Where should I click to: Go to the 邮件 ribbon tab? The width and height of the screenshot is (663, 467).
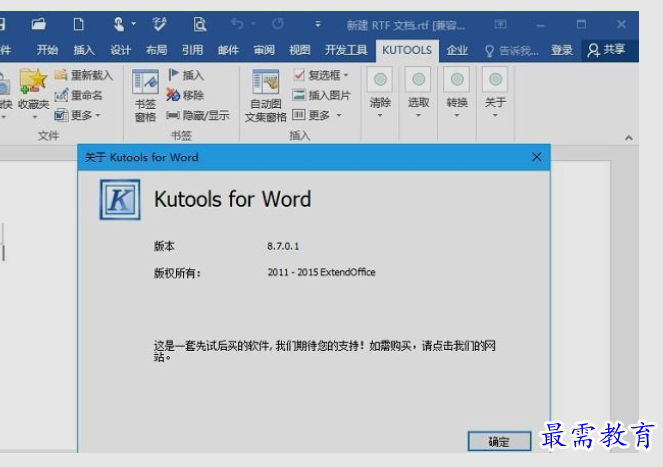[228, 50]
